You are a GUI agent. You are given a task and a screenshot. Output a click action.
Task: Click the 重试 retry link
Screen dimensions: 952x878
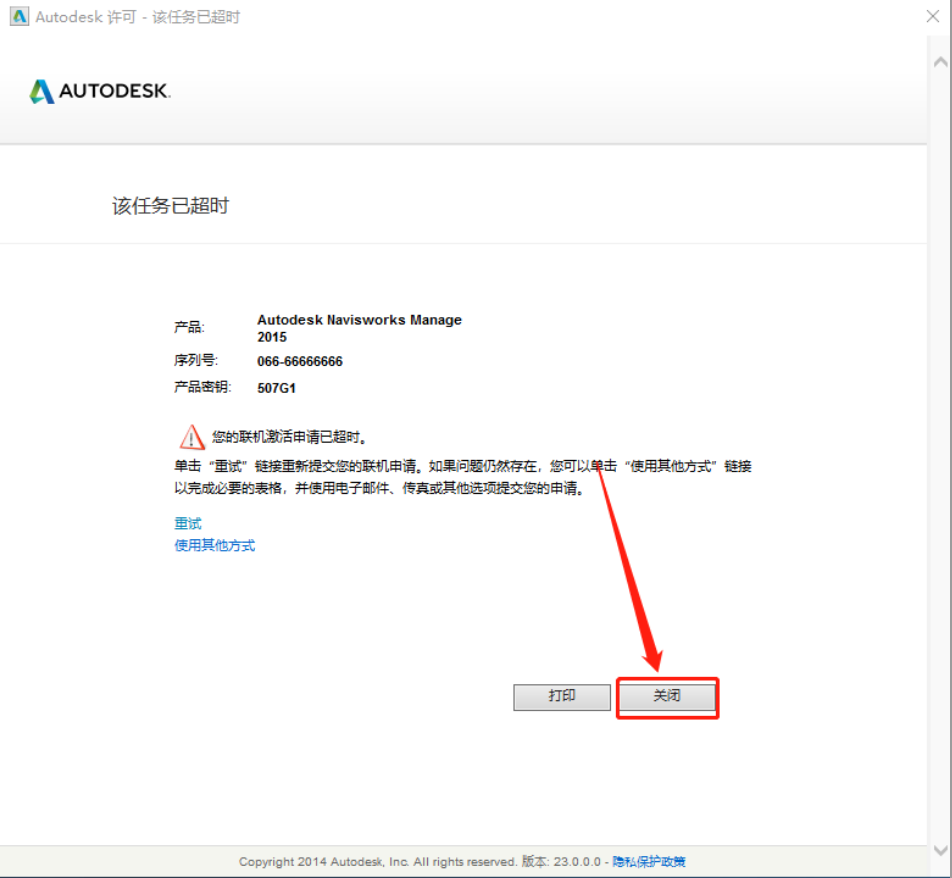[188, 524]
